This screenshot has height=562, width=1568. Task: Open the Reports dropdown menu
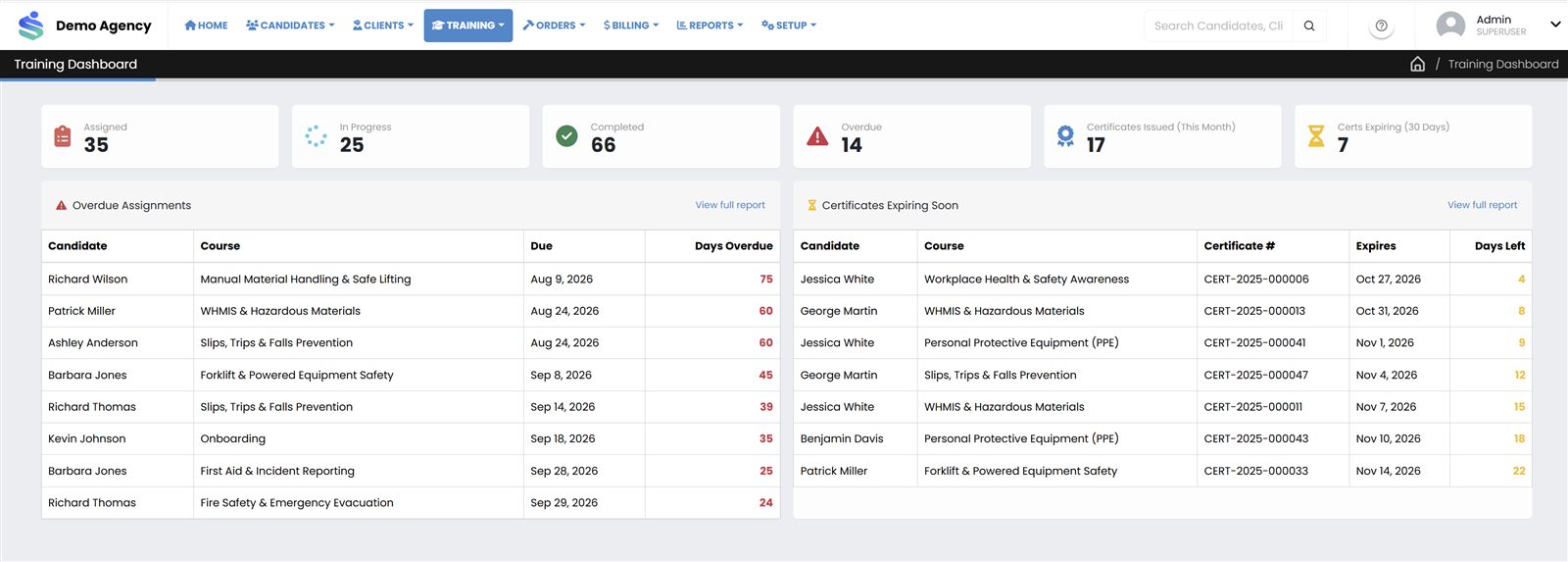point(710,26)
